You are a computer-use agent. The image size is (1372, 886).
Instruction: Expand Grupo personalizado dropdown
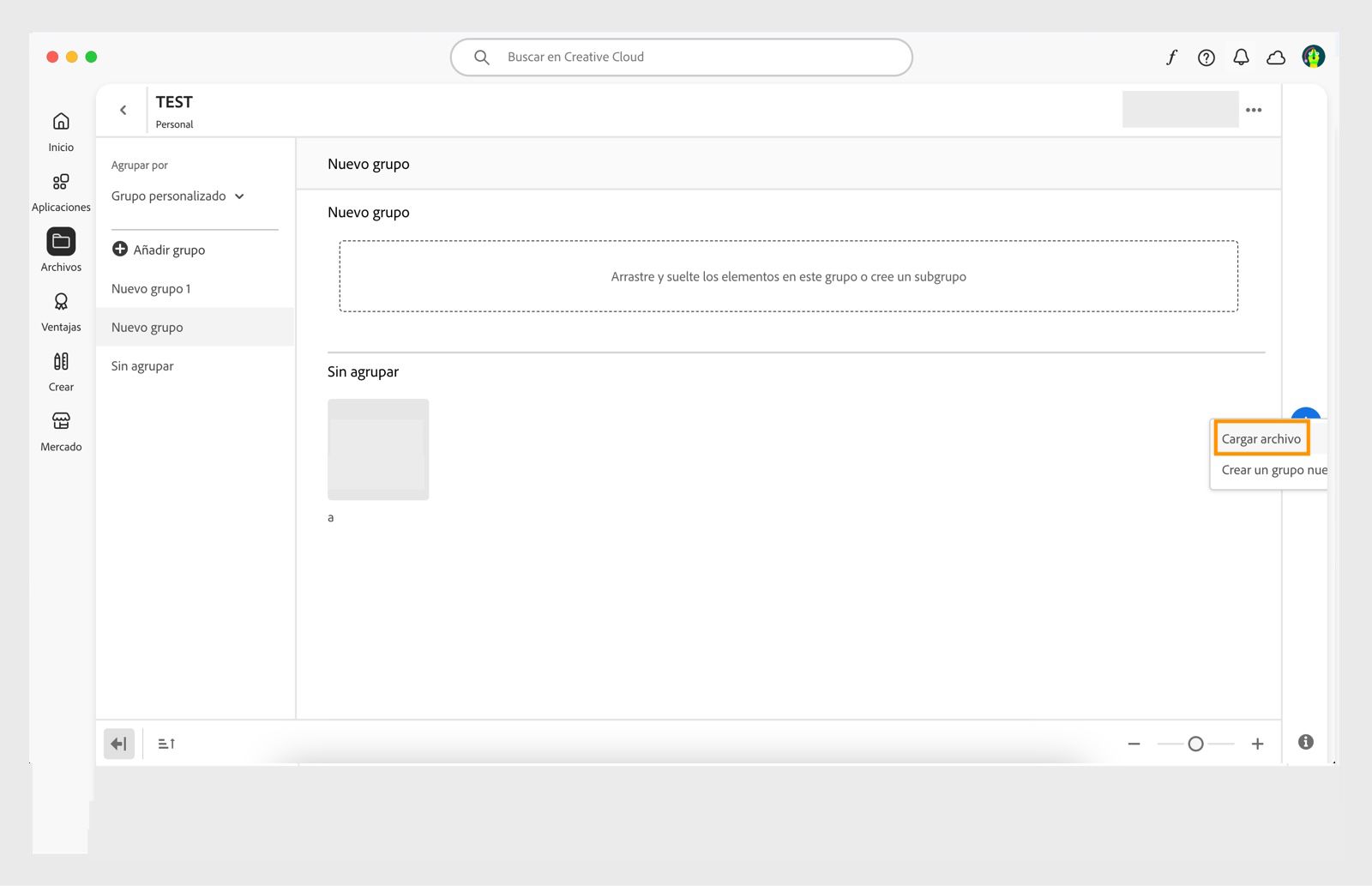tap(178, 196)
